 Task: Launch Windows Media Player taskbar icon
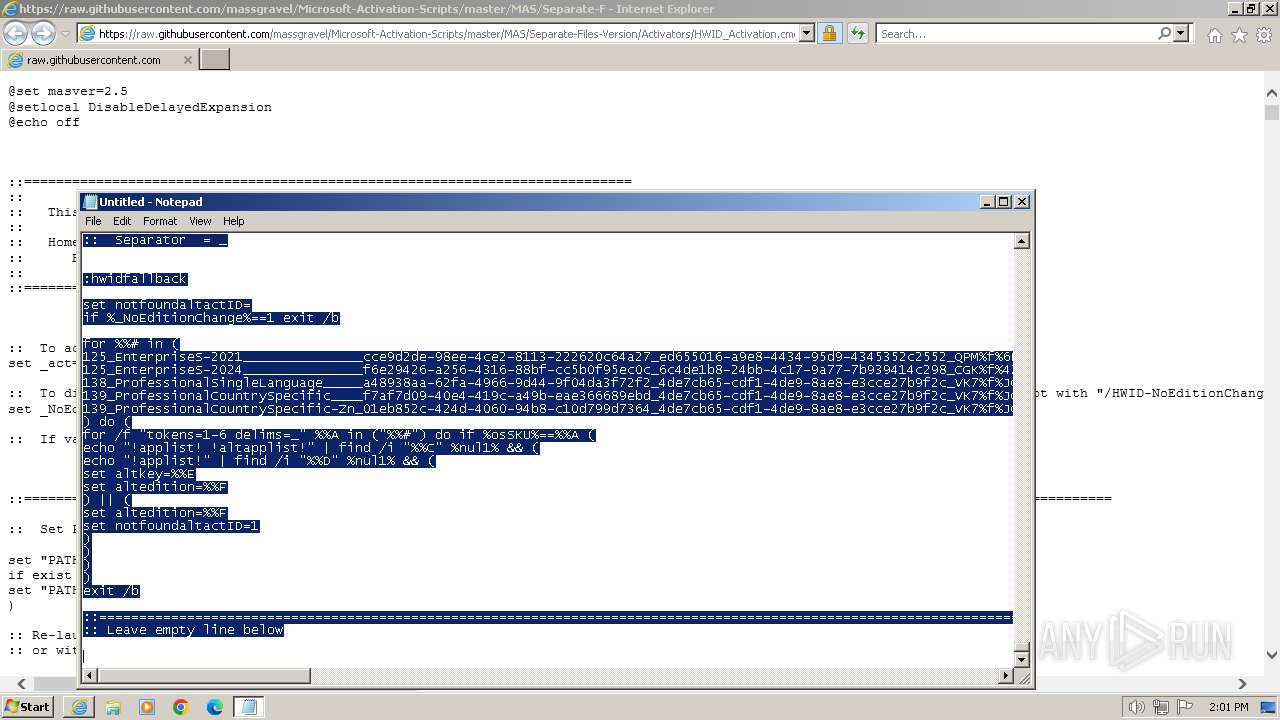coord(147,707)
